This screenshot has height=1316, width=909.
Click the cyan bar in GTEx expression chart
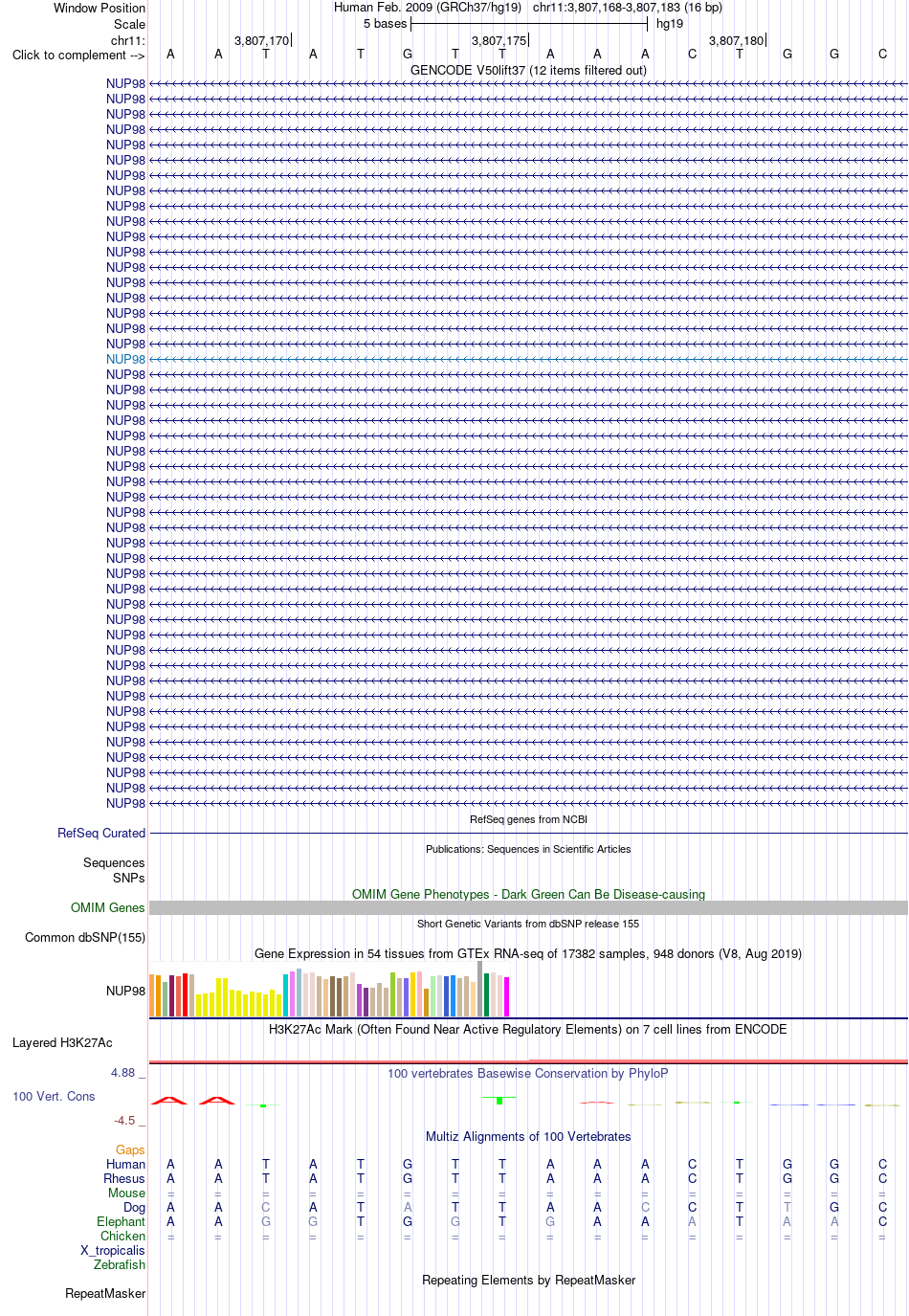coord(286,995)
